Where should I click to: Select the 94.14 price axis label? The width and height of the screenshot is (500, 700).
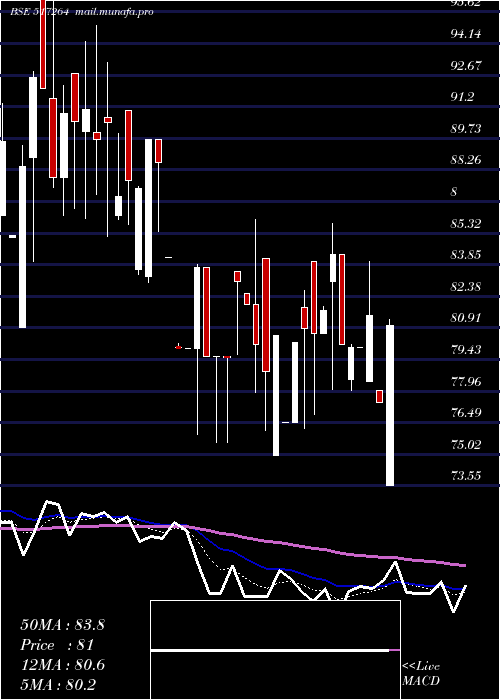point(466,33)
